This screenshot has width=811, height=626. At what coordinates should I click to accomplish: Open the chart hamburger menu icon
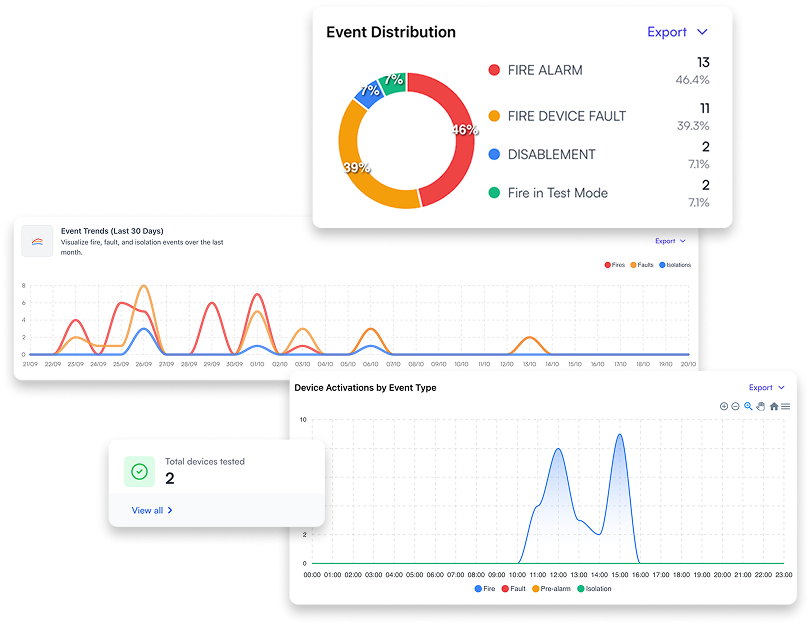pos(786,406)
